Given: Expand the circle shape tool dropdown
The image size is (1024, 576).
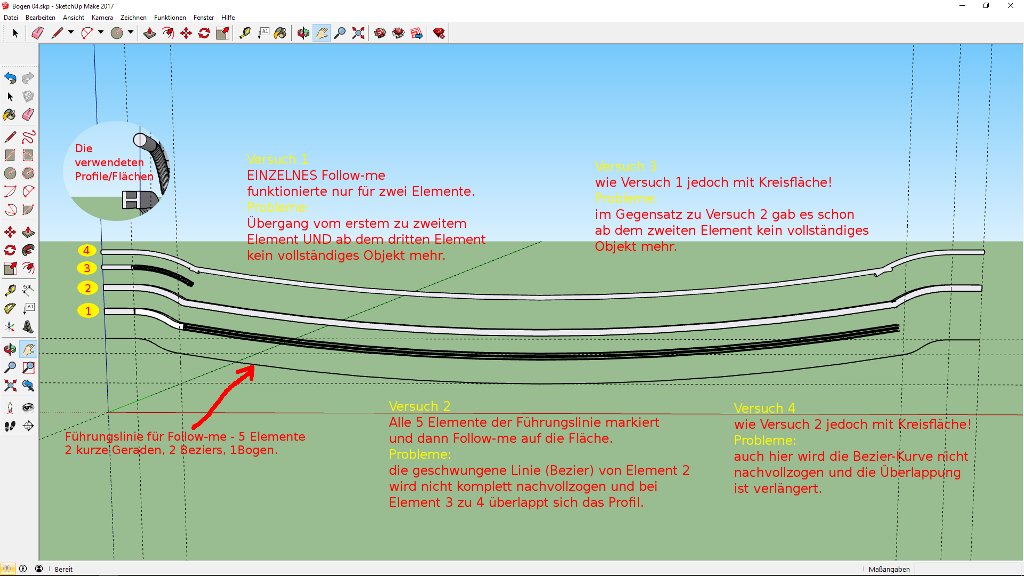Looking at the screenshot, I should [131, 33].
